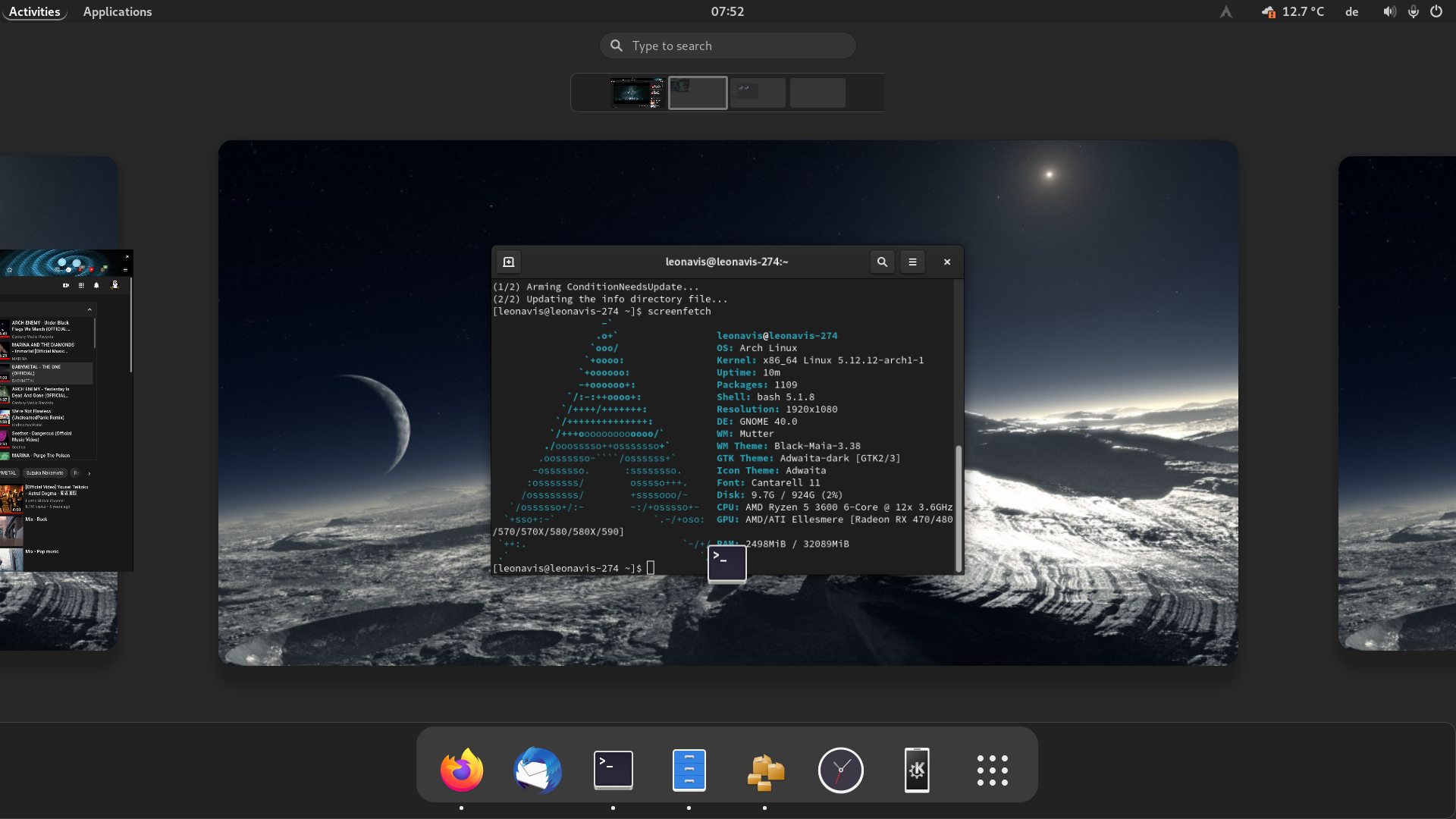
Task: Open the 'de' keyboard layout menu
Action: point(1351,11)
